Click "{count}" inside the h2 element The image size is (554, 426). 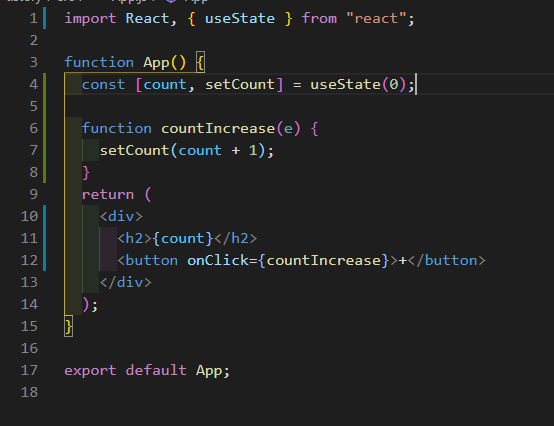[183, 238]
